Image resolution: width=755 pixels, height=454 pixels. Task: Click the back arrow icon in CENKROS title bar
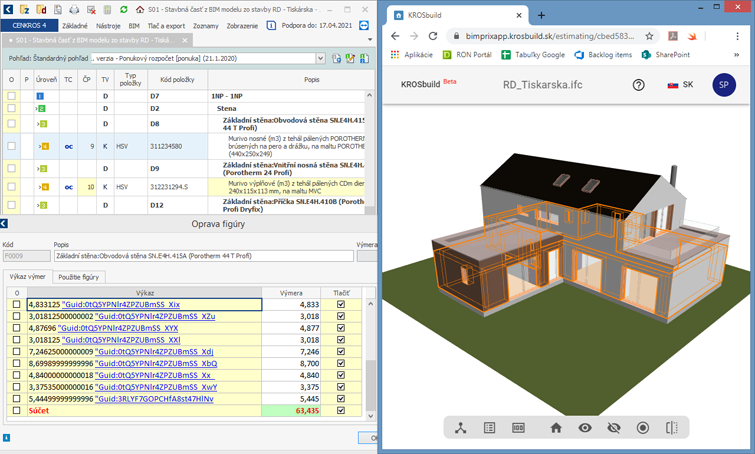point(8,9)
